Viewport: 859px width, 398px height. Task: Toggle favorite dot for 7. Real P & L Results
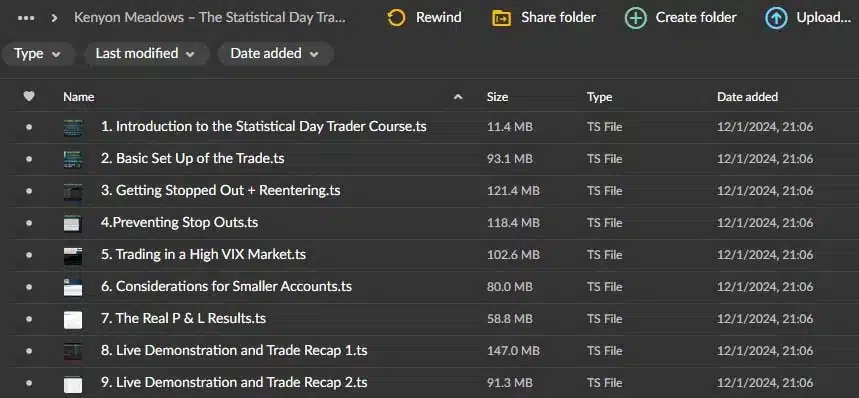[29, 319]
